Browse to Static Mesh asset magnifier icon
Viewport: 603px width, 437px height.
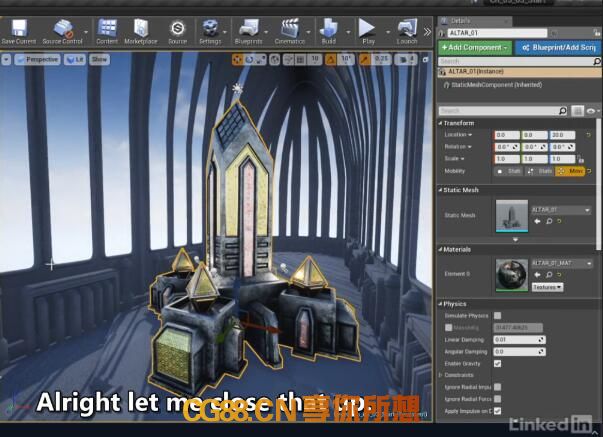click(x=549, y=221)
